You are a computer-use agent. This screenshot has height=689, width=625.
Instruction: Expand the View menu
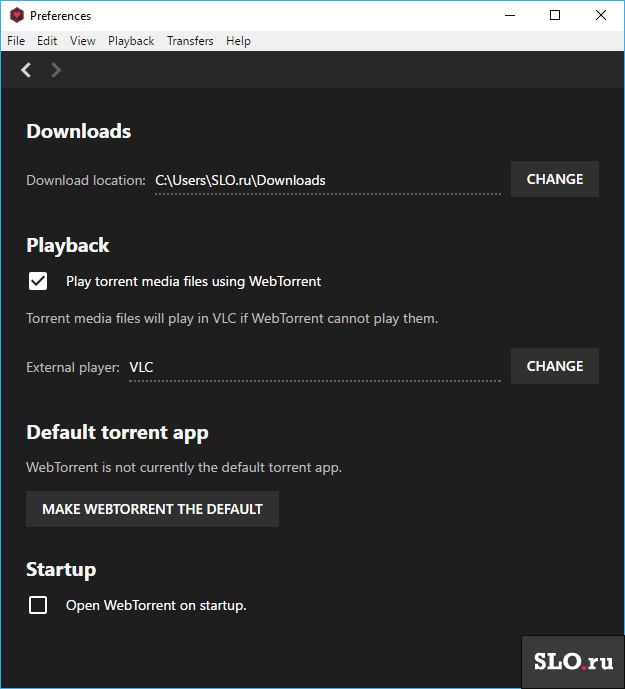(83, 41)
